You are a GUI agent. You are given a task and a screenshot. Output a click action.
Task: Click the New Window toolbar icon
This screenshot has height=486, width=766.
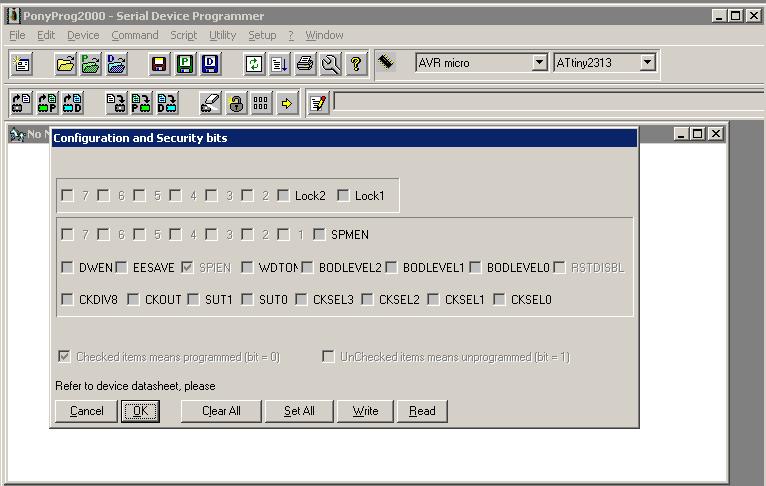21,64
